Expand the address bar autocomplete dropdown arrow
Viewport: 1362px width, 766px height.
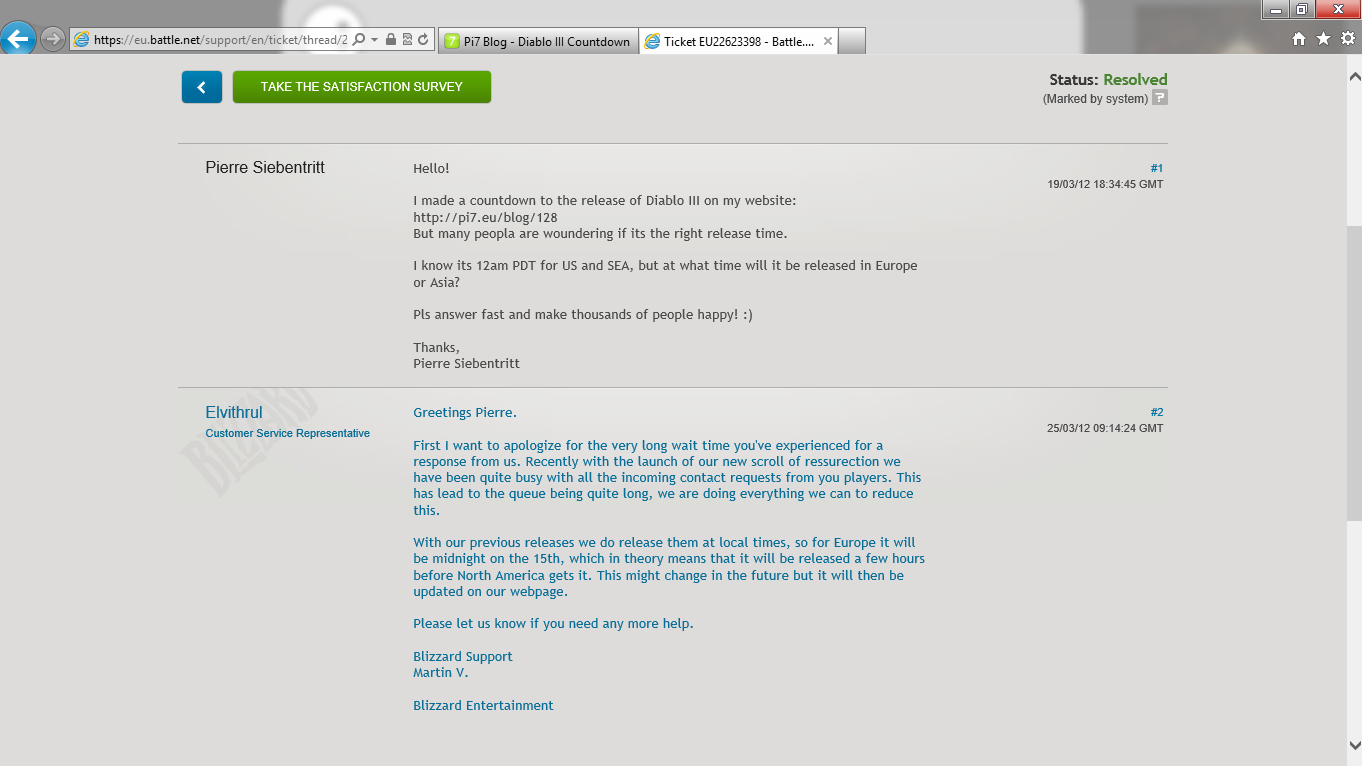click(374, 40)
